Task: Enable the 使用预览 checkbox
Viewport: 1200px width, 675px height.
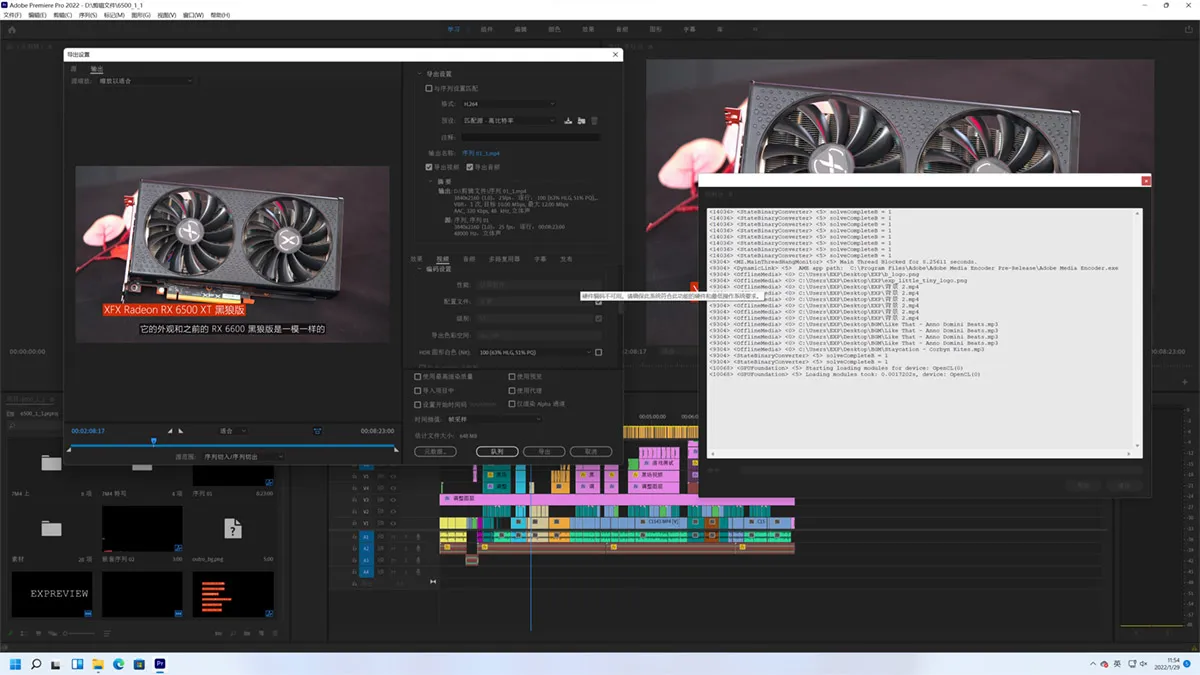Action: click(x=512, y=377)
